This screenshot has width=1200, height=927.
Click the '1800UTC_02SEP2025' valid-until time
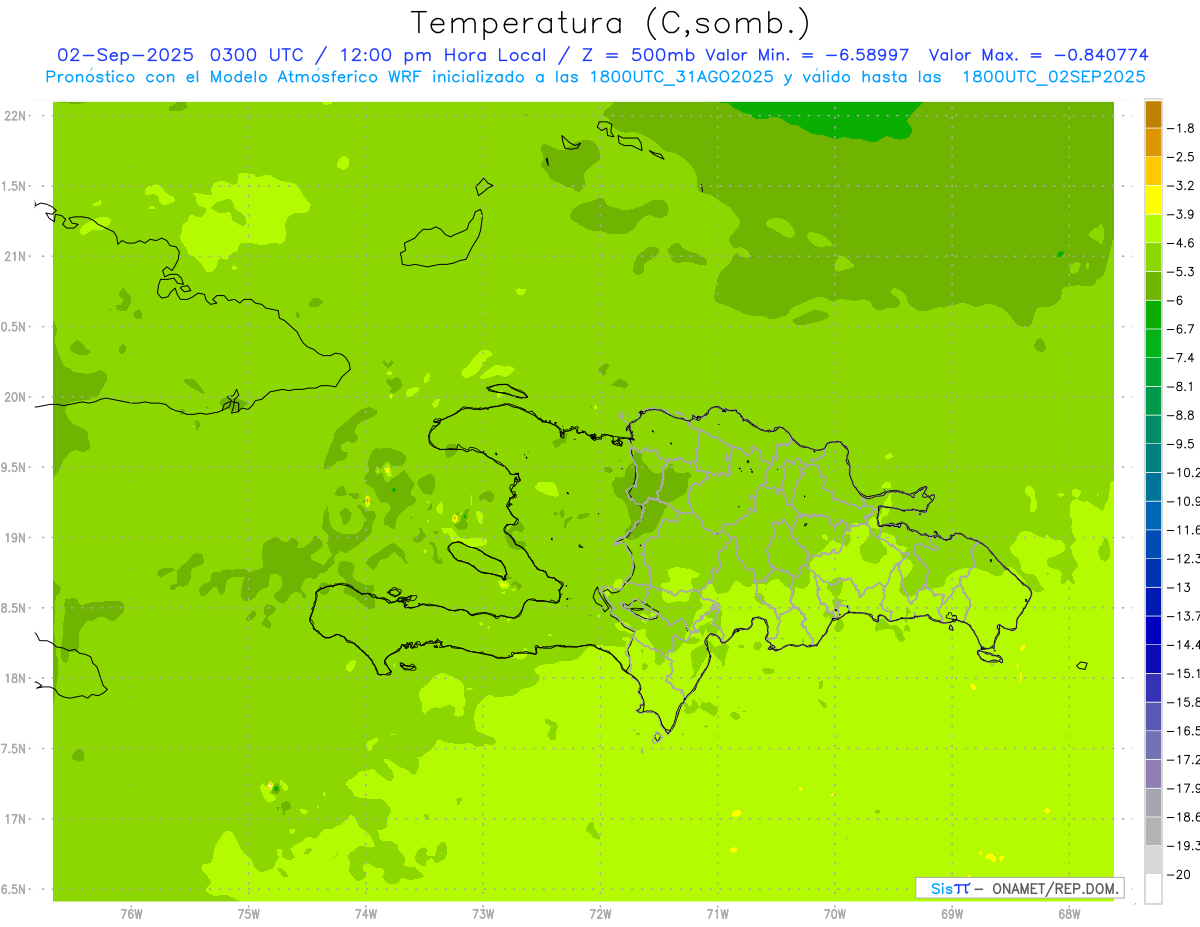[x=1053, y=77]
